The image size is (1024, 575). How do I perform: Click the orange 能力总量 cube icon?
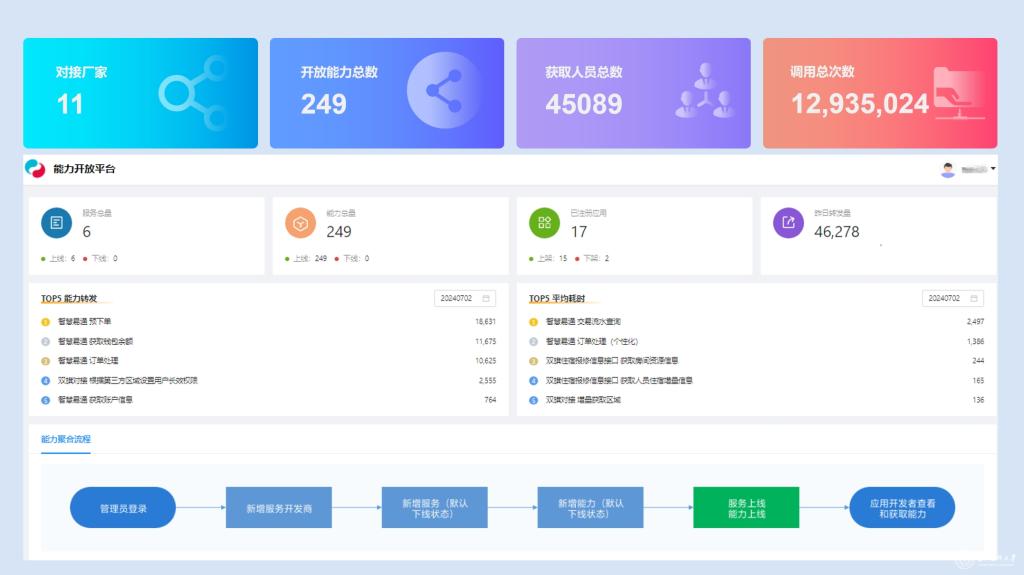click(301, 223)
